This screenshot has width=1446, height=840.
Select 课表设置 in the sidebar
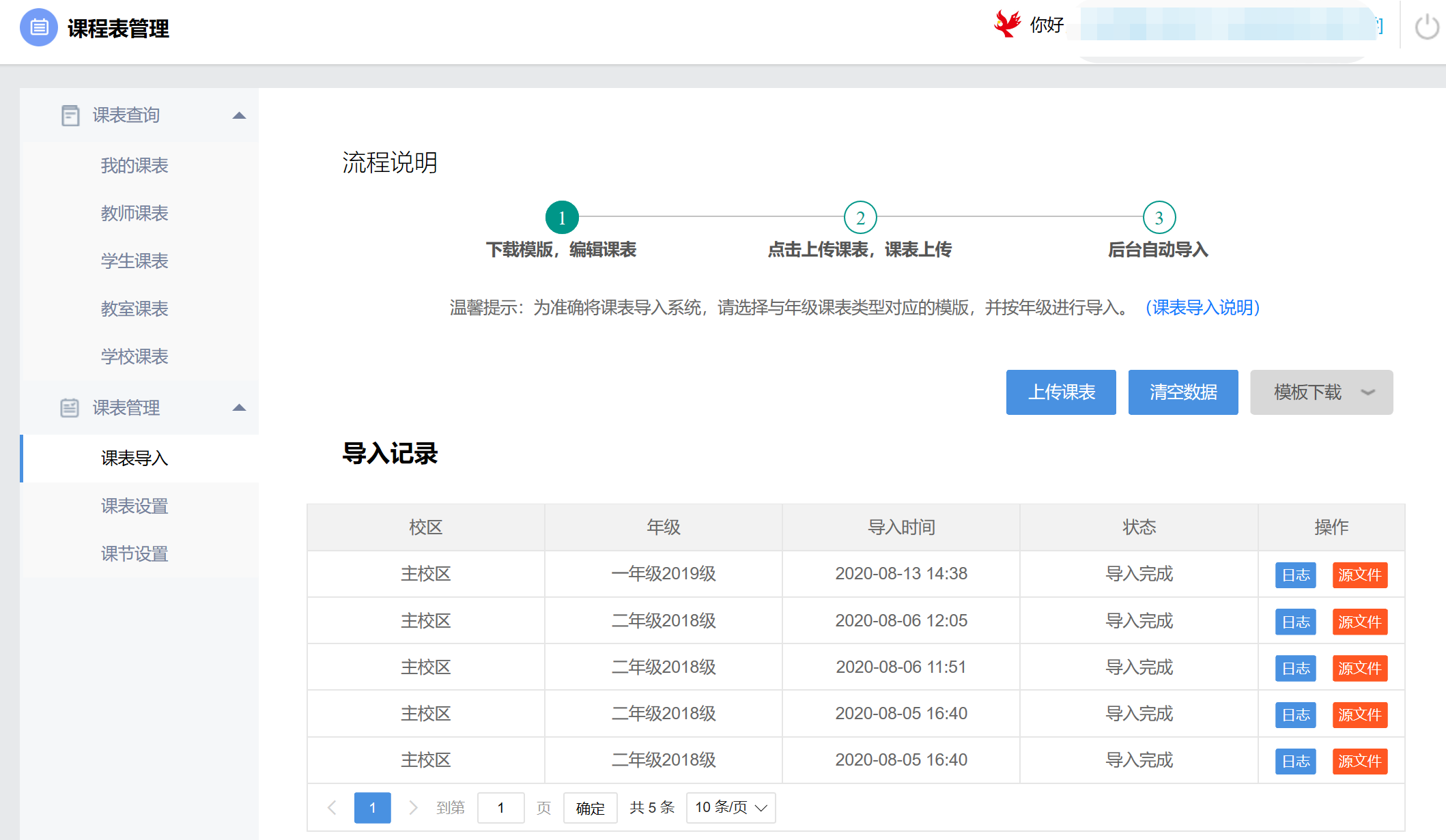coord(134,506)
